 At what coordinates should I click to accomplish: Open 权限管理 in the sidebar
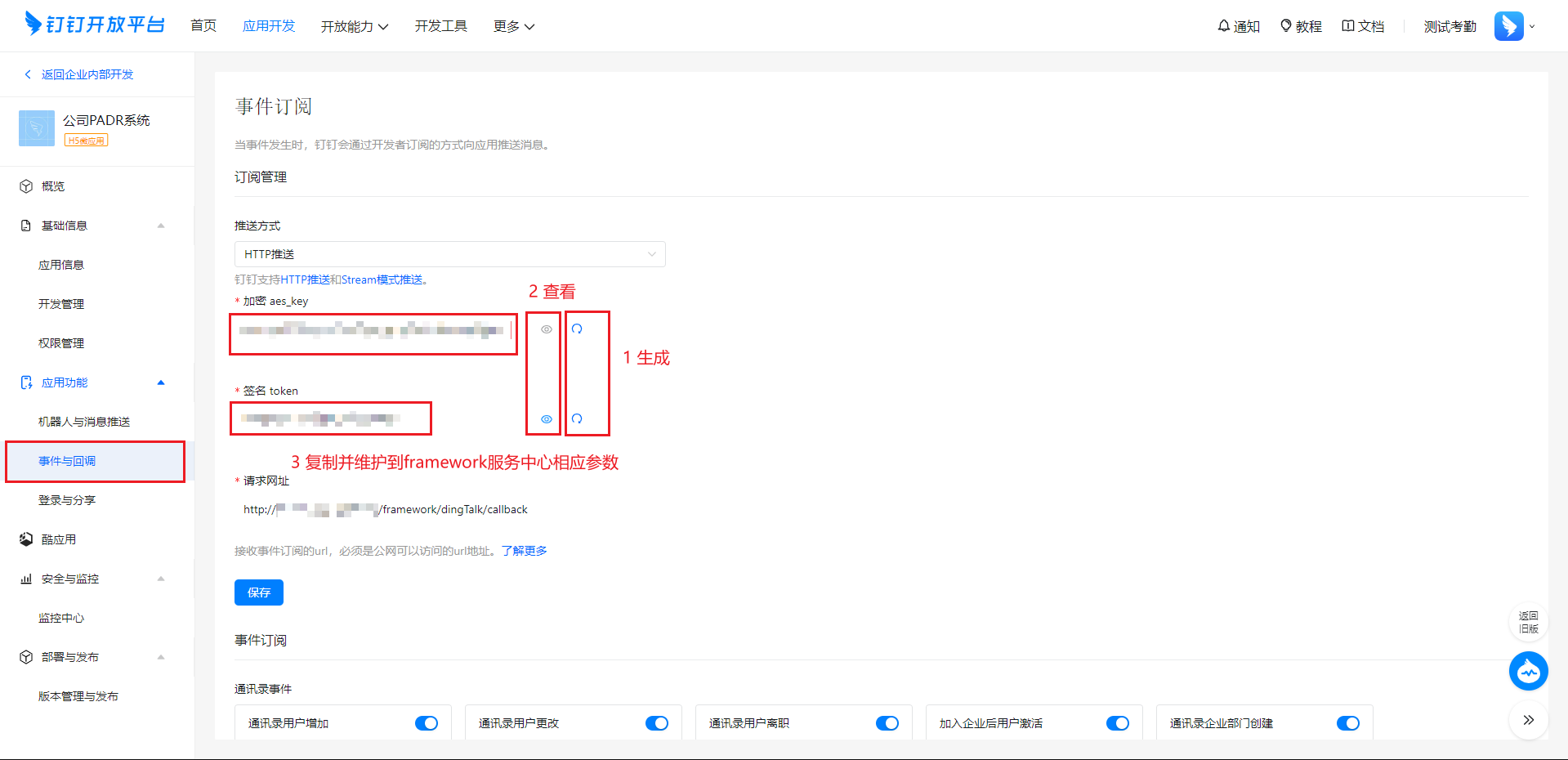pyautogui.click(x=61, y=343)
